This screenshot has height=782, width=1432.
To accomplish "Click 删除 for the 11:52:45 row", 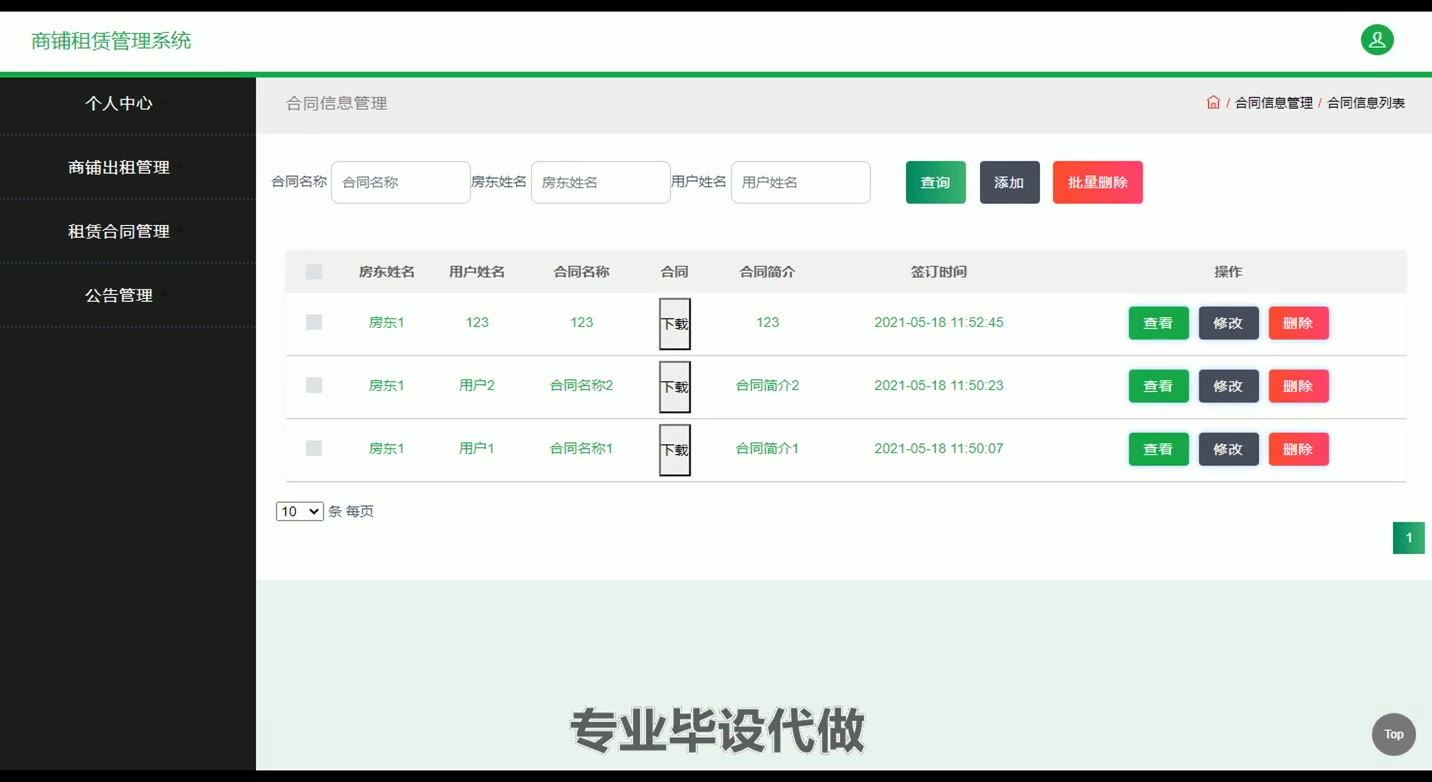I will 1299,323.
